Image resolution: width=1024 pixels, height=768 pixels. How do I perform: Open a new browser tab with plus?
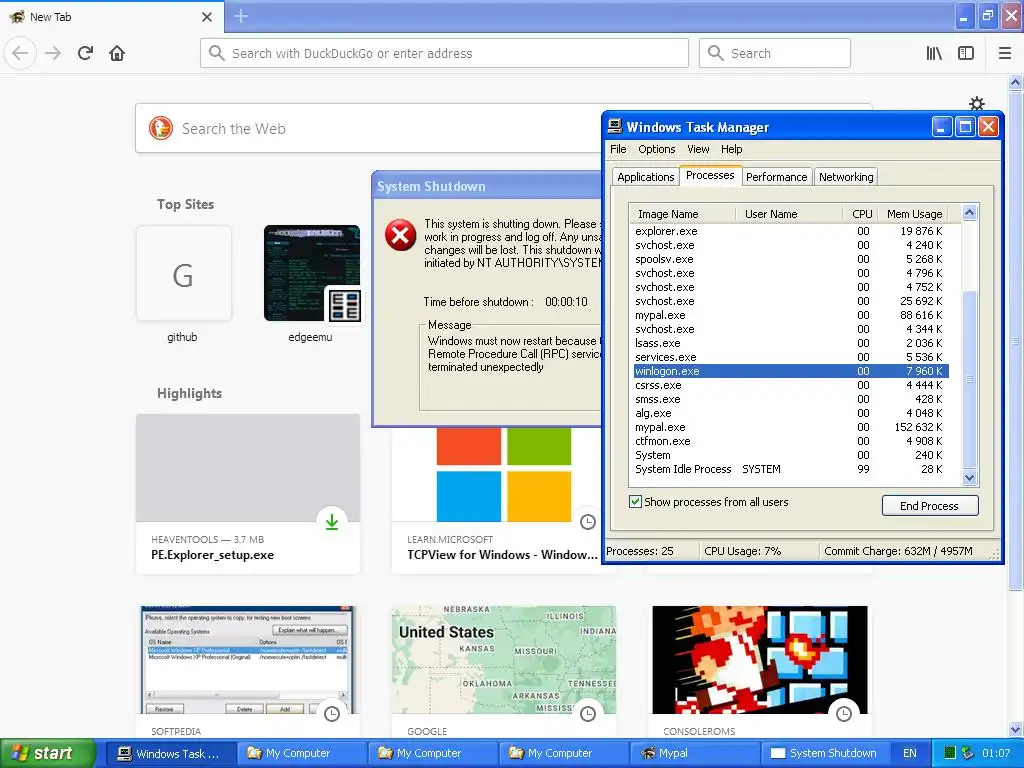click(241, 16)
